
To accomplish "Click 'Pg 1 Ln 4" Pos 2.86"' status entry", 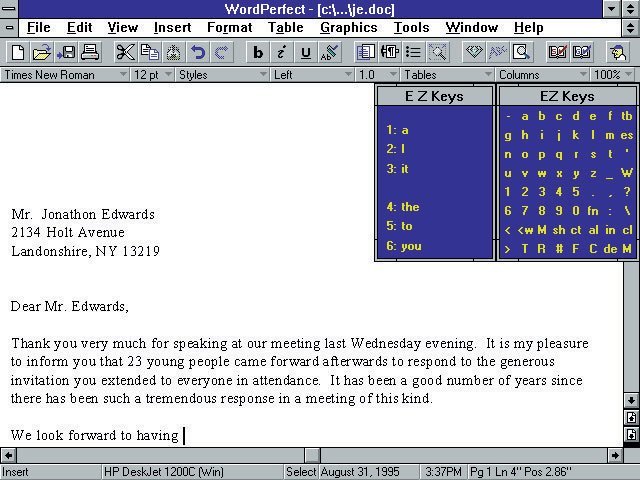I will [553, 472].
